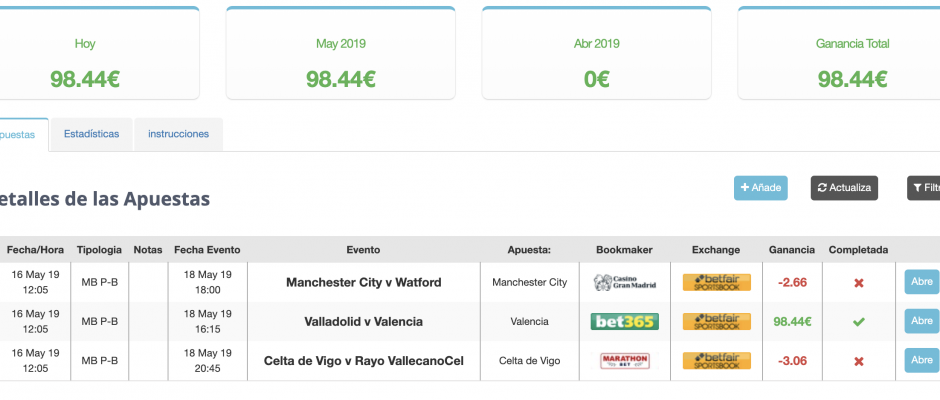Click the Casino Gran Madrid bookmaker logo
Screen dimensions: 940x400
pyautogui.click(x=625, y=282)
